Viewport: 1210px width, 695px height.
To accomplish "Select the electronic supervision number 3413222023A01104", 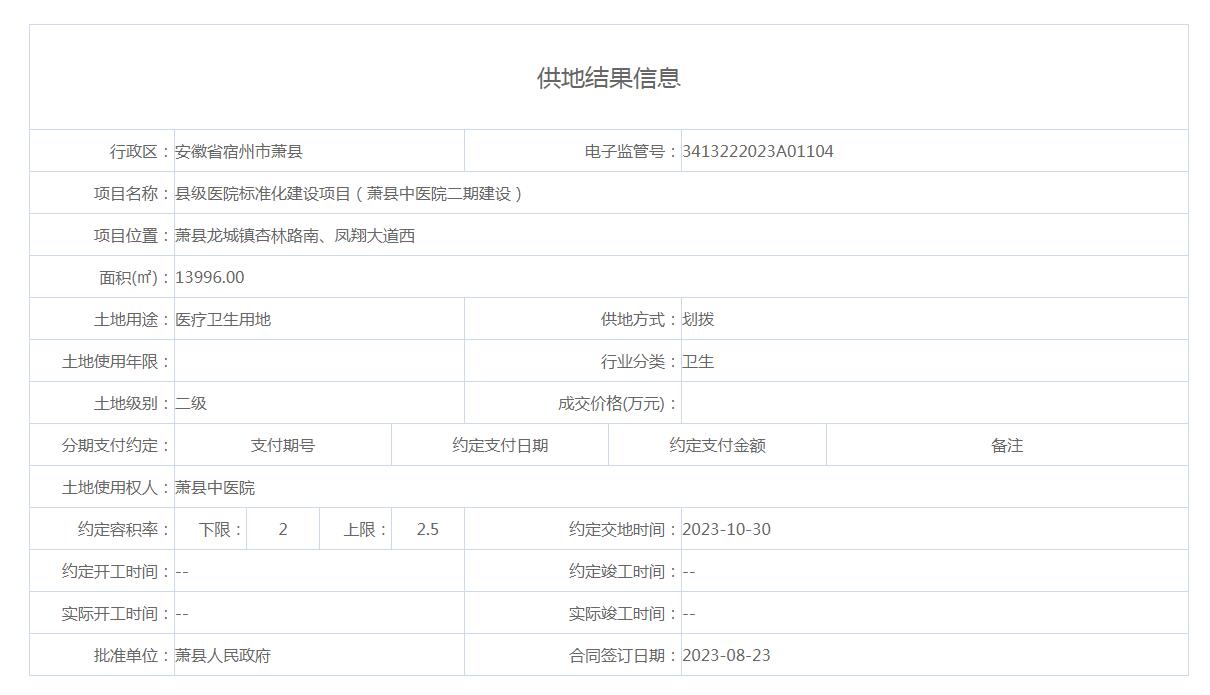I will 757,152.
